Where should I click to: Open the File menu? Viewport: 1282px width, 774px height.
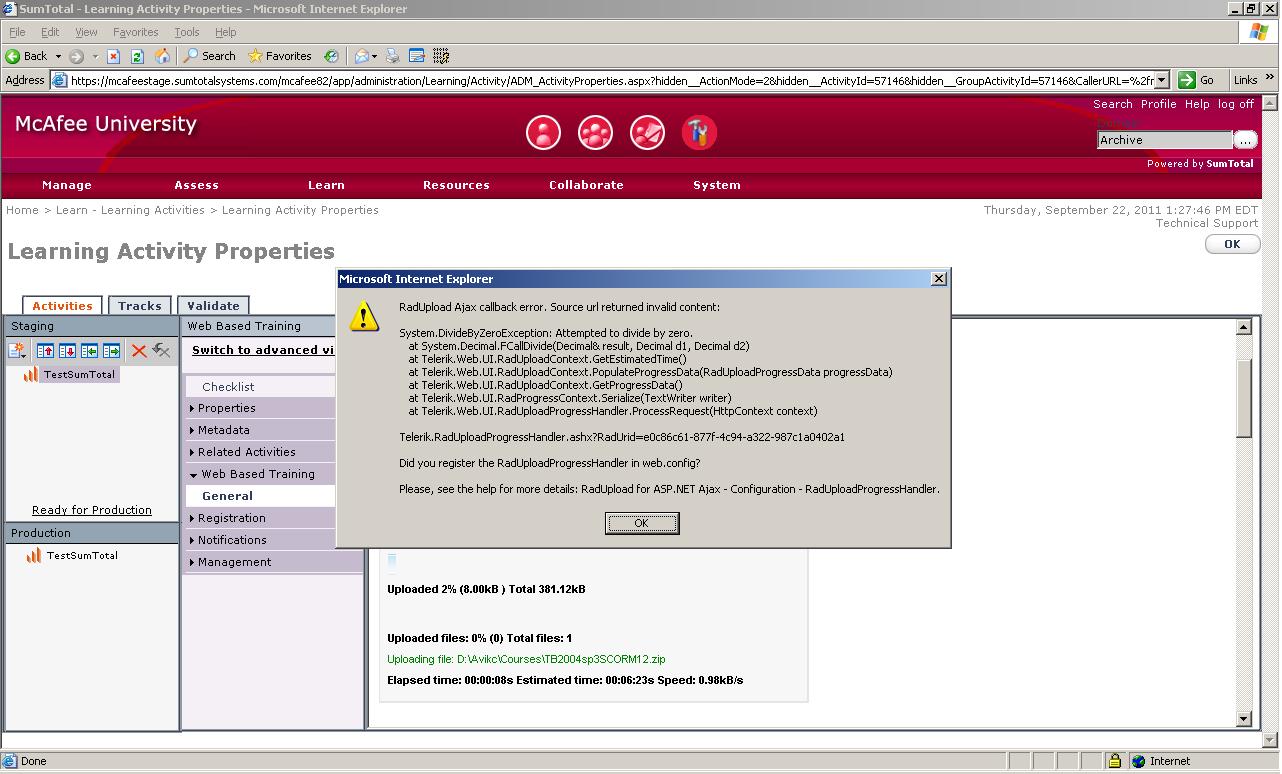pos(17,32)
